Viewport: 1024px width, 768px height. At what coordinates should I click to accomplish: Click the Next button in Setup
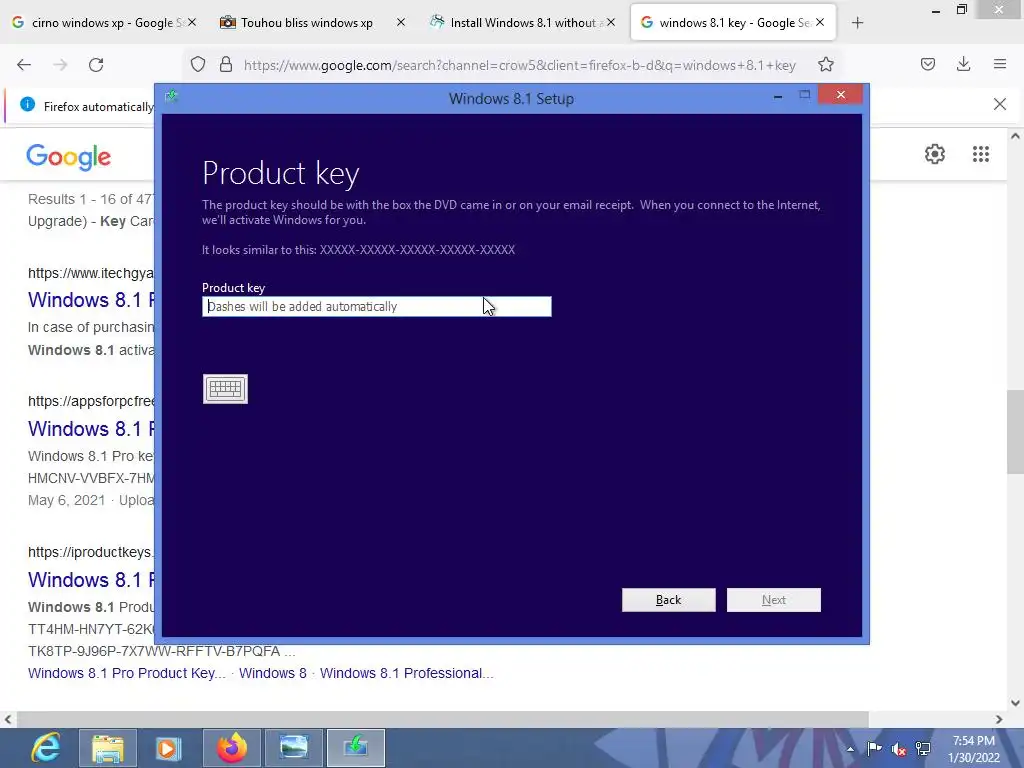pos(774,600)
